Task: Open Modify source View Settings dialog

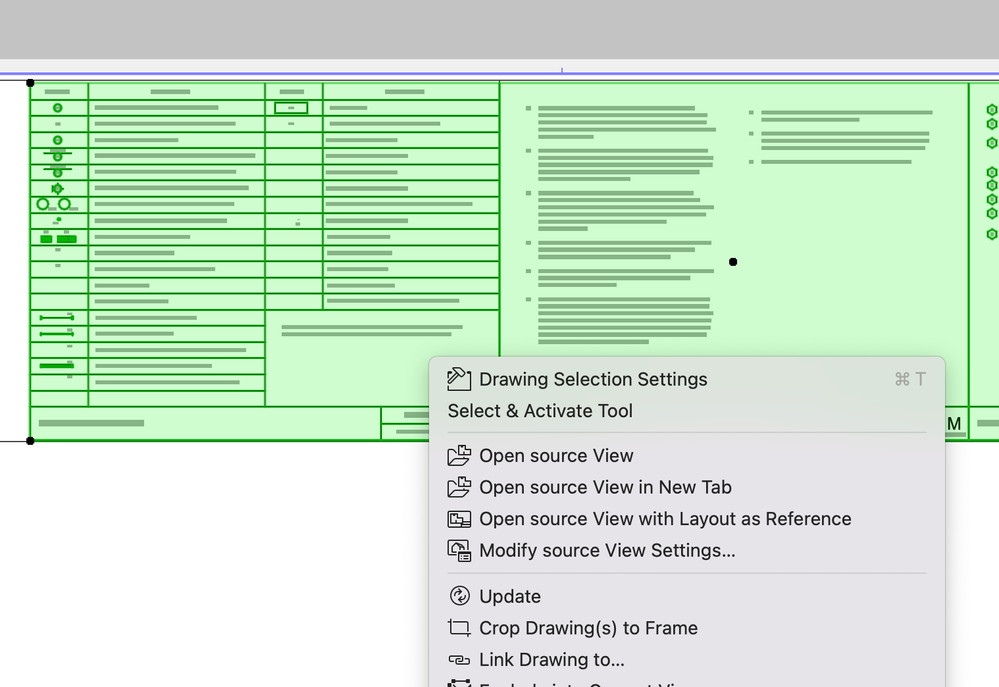Action: (607, 550)
